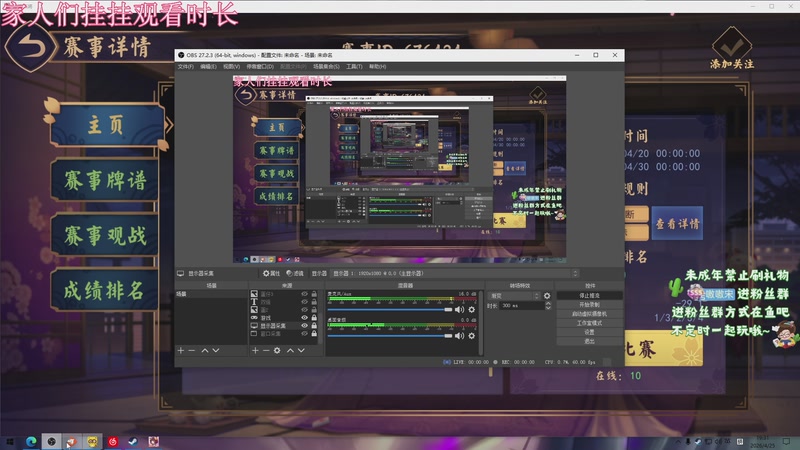Click 工作室模式 button
This screenshot has height=450, width=800.
coord(590,323)
